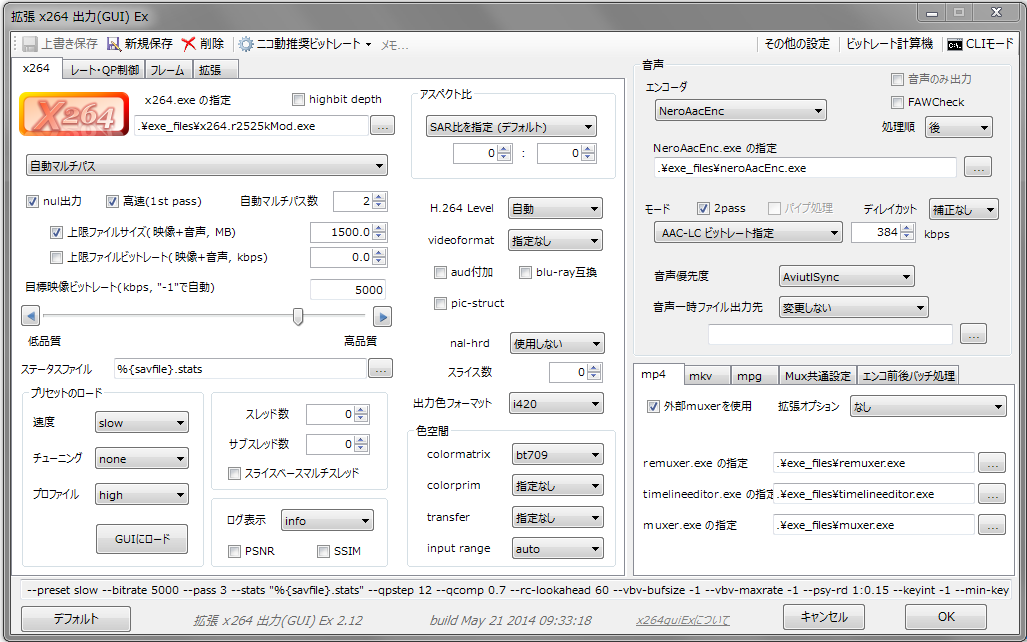This screenshot has height=642, width=1027.
Task: Click the audio bitrate 384 spinner arrows
Action: point(907,232)
